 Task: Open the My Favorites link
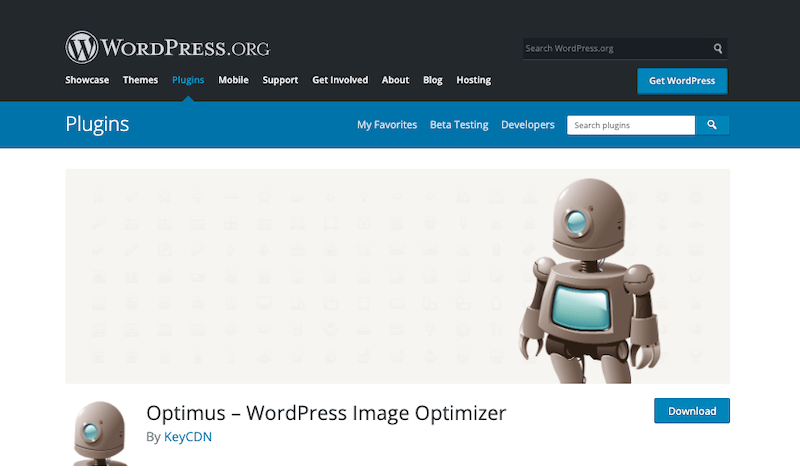(387, 125)
